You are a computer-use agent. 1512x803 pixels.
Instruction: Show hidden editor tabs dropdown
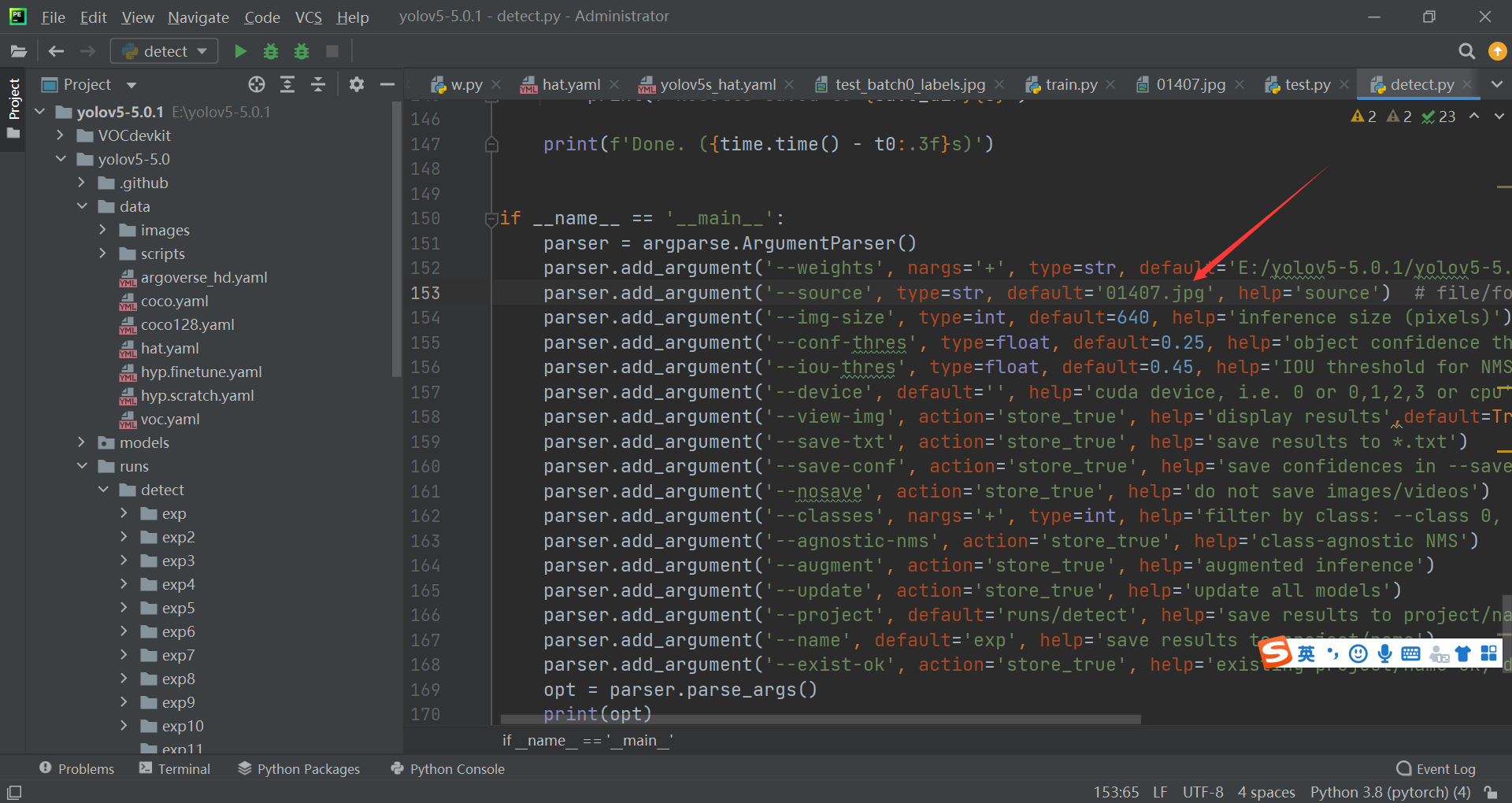tap(1497, 84)
